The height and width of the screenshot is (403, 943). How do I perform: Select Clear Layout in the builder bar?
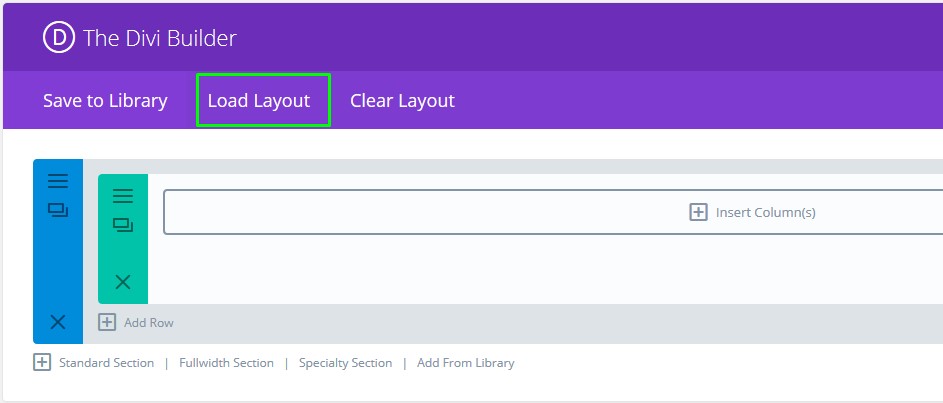click(402, 100)
